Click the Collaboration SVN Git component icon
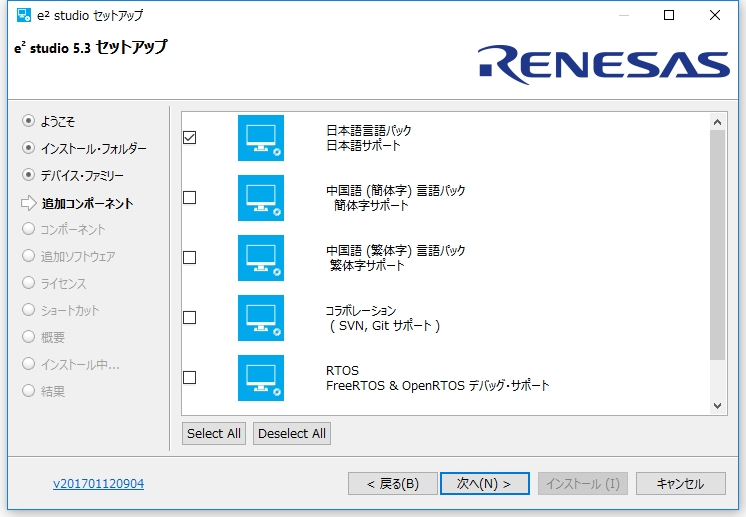The width and height of the screenshot is (746, 517). point(261,318)
